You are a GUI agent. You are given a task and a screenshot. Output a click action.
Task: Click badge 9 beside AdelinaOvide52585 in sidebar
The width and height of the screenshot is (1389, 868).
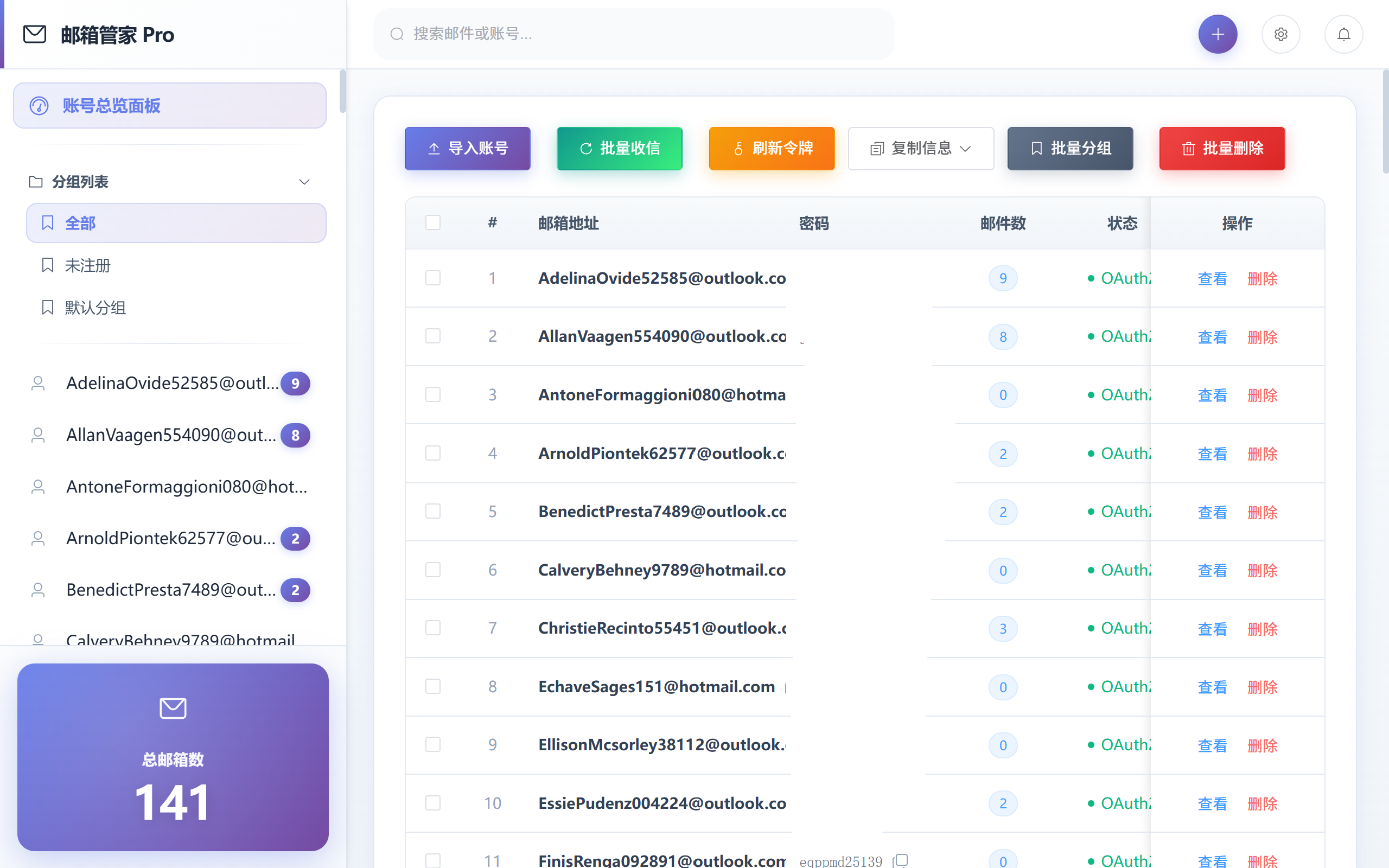click(295, 384)
